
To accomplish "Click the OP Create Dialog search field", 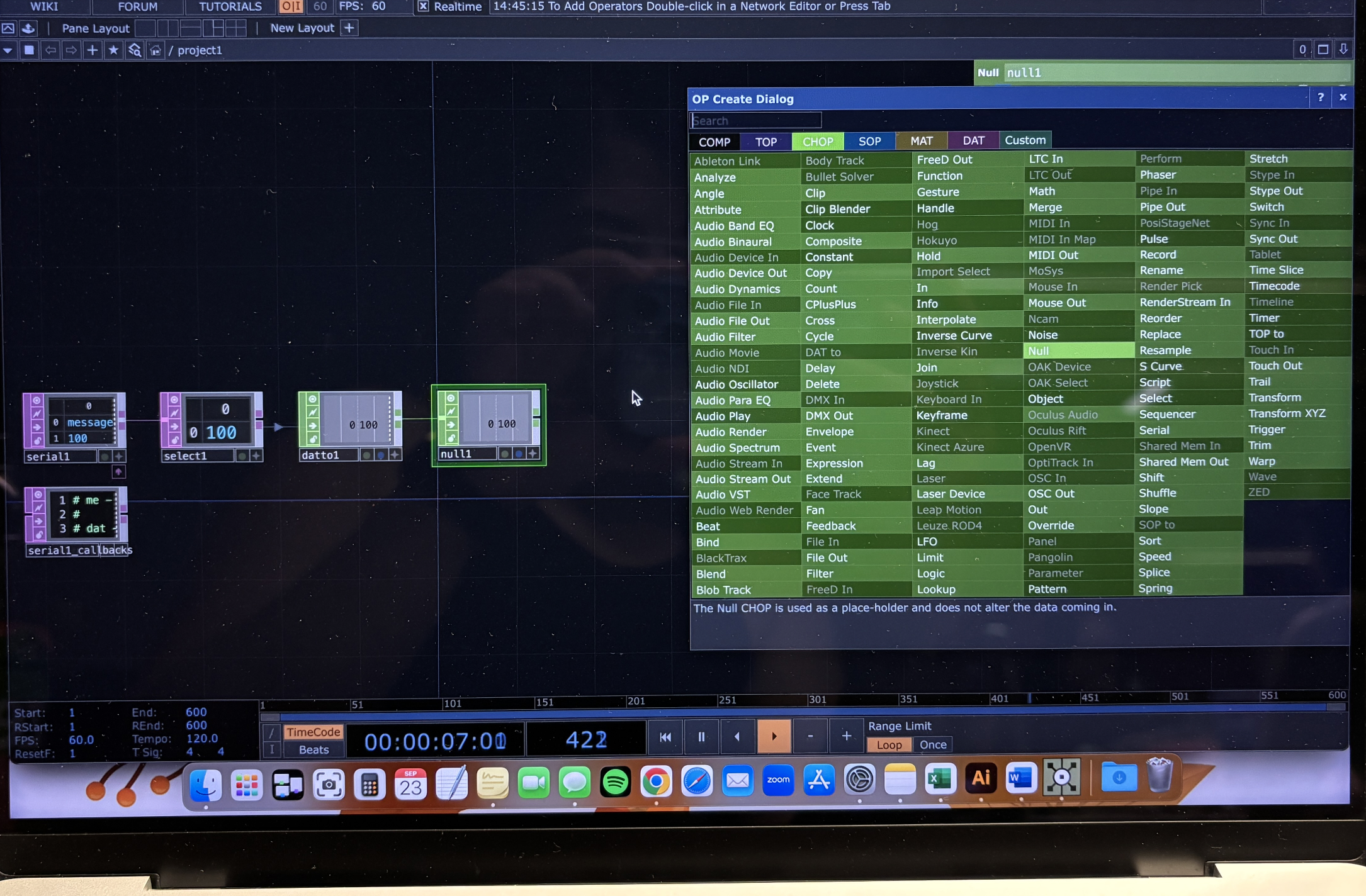I will click(755, 120).
